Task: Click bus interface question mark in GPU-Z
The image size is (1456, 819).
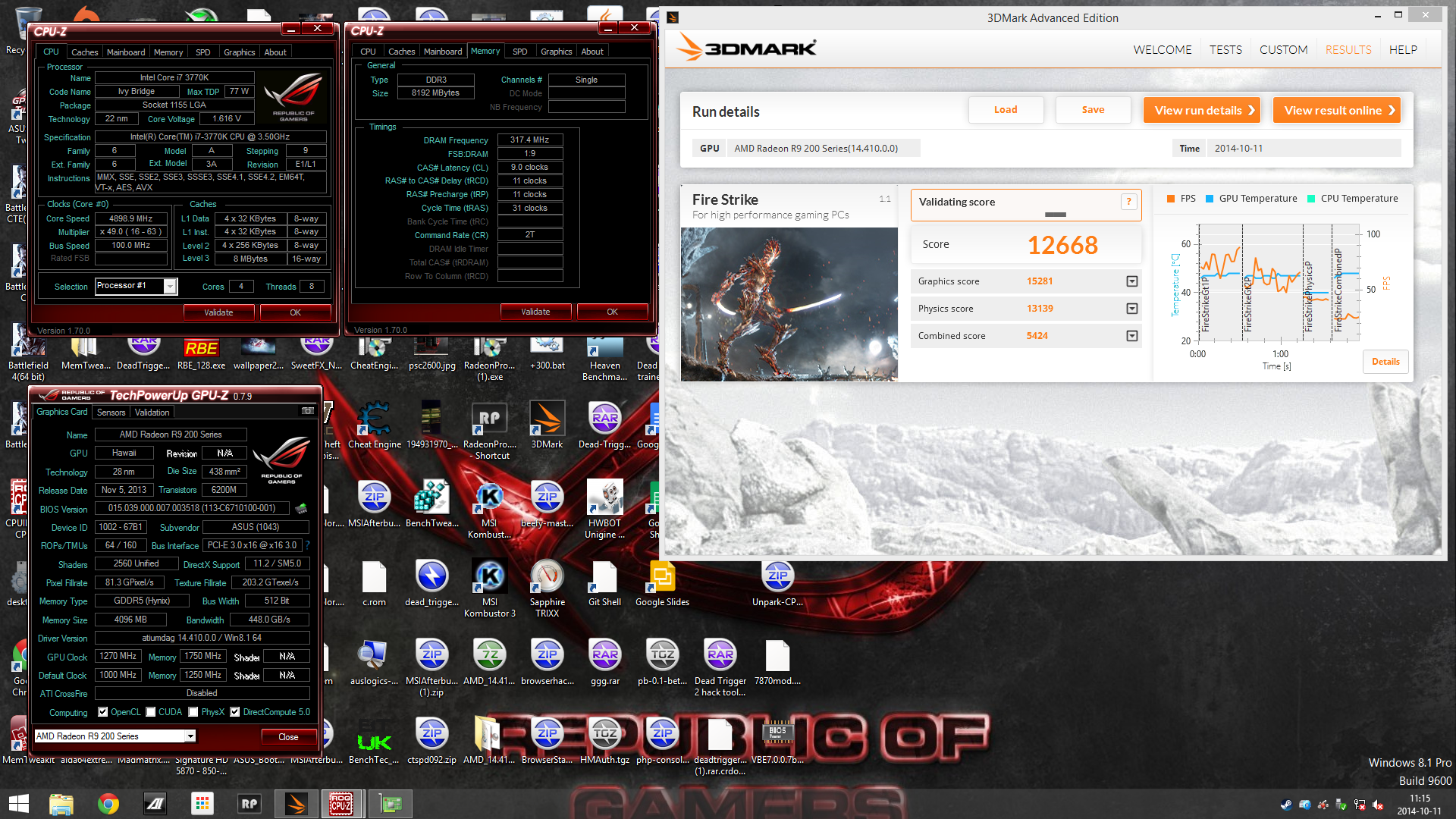Action: click(307, 545)
